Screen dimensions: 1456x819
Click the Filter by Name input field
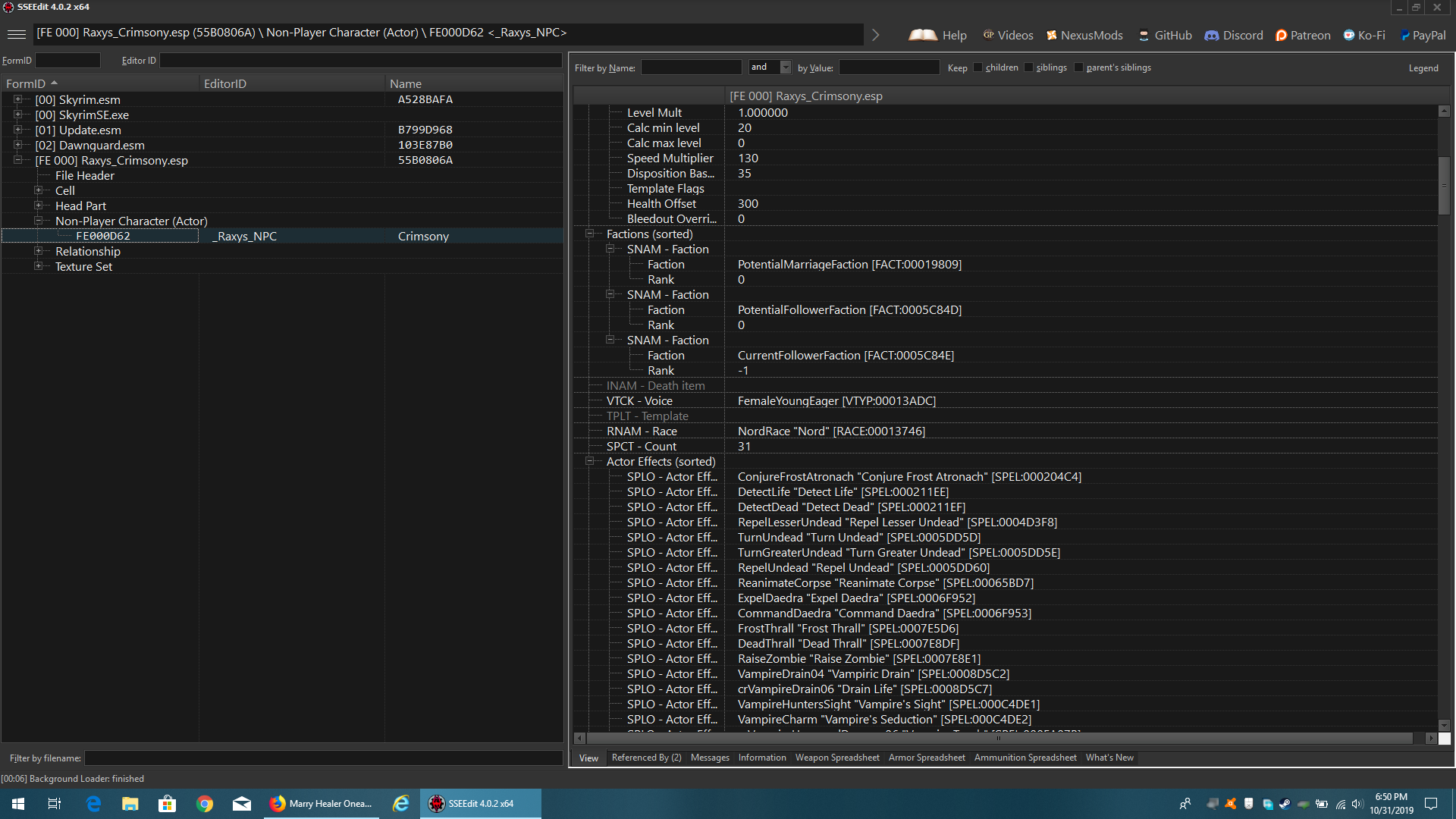pyautogui.click(x=691, y=67)
